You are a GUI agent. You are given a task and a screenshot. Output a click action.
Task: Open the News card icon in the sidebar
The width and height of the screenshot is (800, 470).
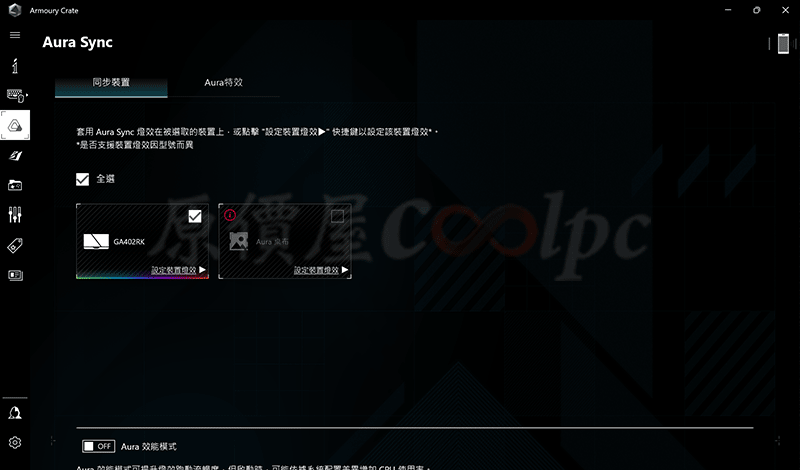[15, 275]
